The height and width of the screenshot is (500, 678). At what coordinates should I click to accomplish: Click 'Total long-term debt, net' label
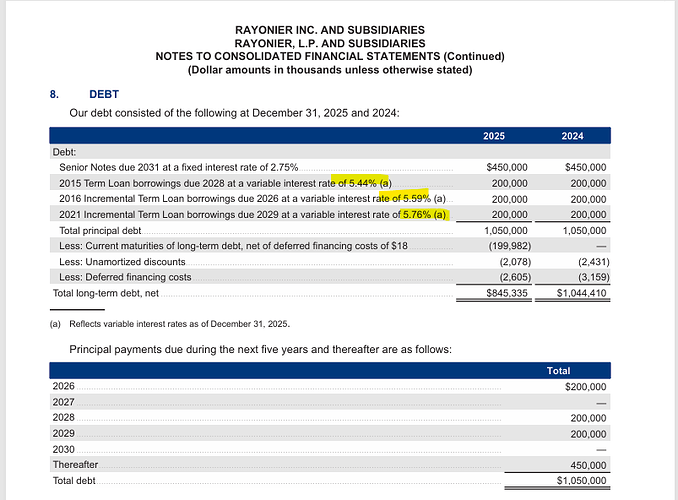[x=106, y=293]
